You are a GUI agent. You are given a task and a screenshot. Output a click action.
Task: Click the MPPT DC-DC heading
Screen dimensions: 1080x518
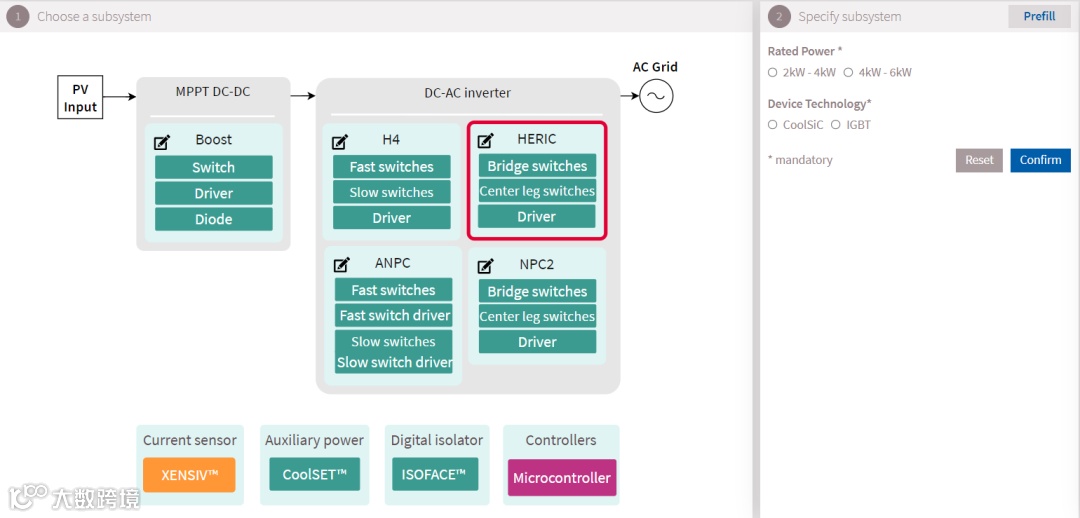212,92
